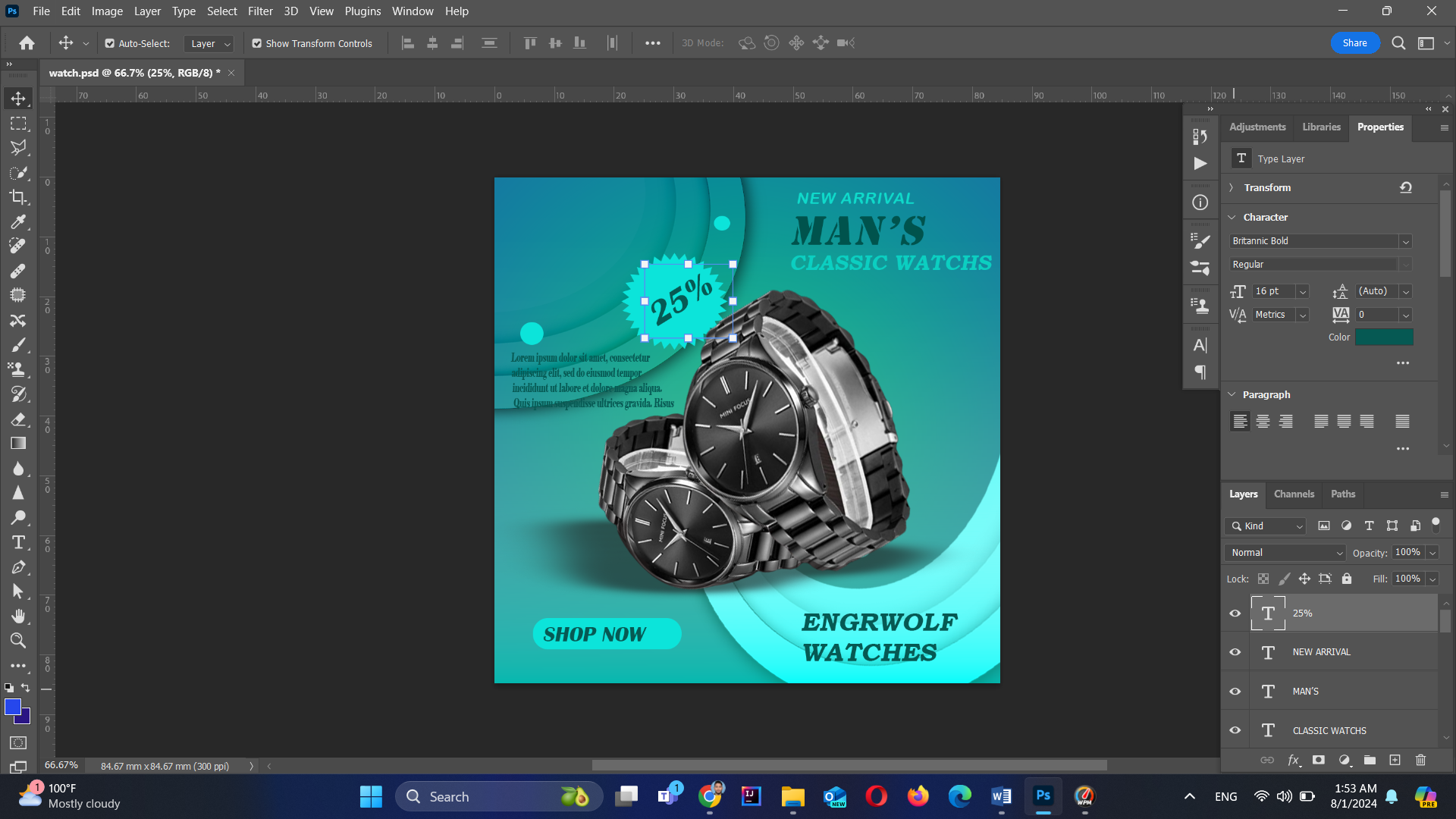Reset transform in Properties panel
The image size is (1456, 819).
click(x=1406, y=187)
